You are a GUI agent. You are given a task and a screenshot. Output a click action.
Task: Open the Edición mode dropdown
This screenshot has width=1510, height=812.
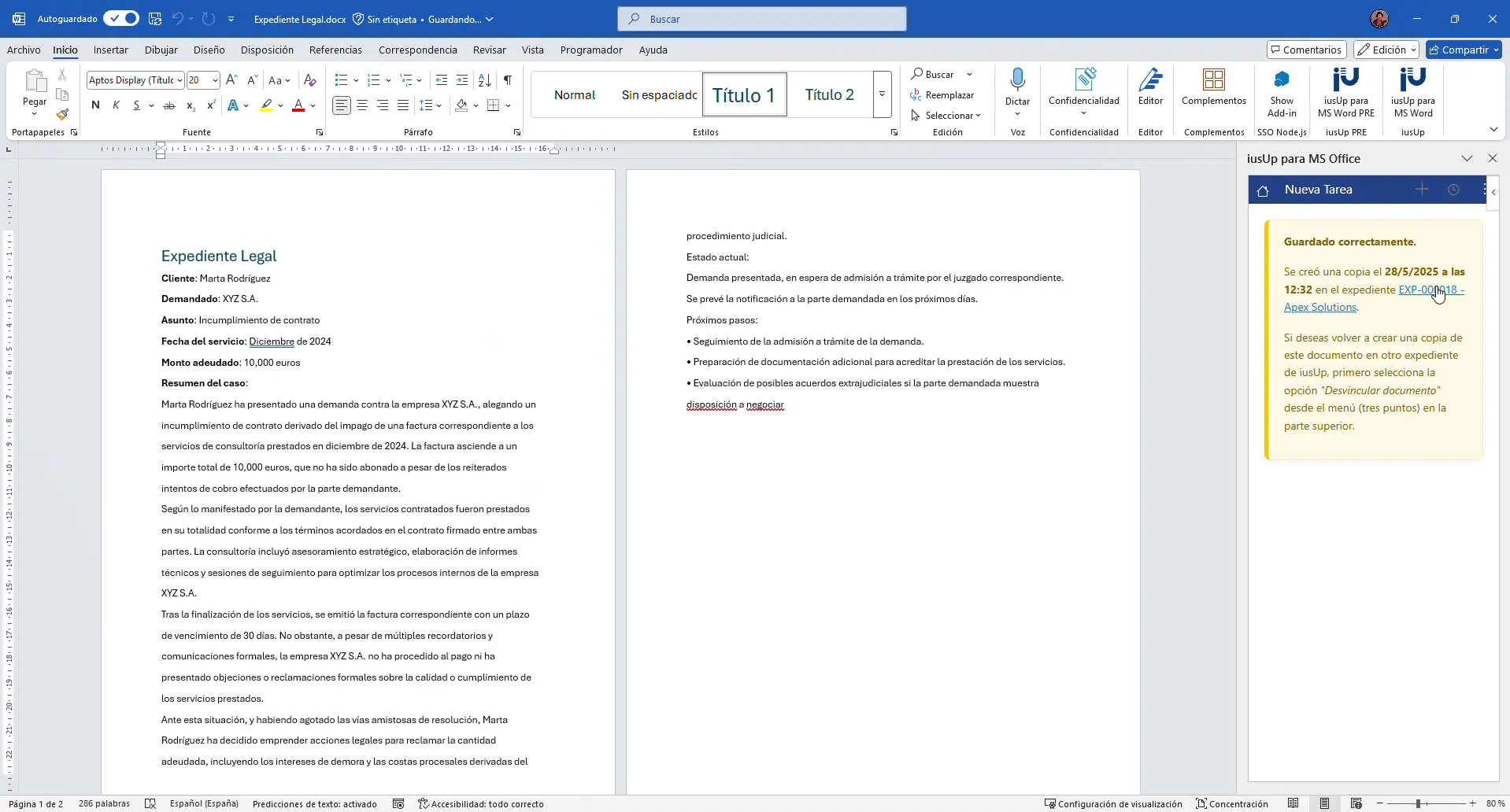[x=1386, y=50]
